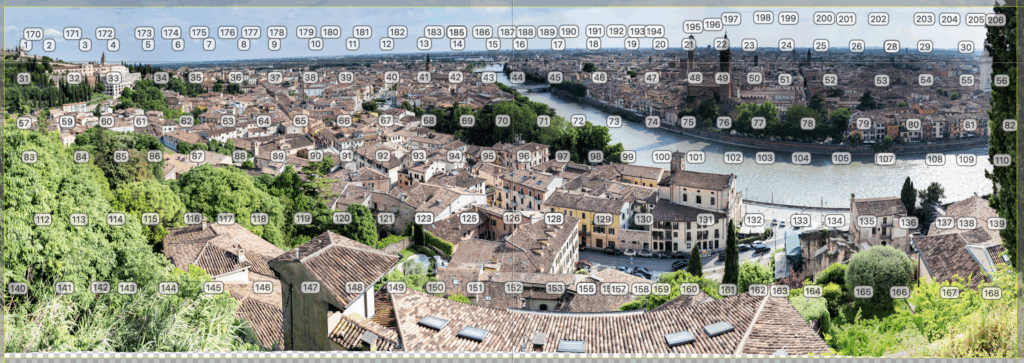Click control point marker 82
This screenshot has height=363, width=1024.
pos(1010,125)
